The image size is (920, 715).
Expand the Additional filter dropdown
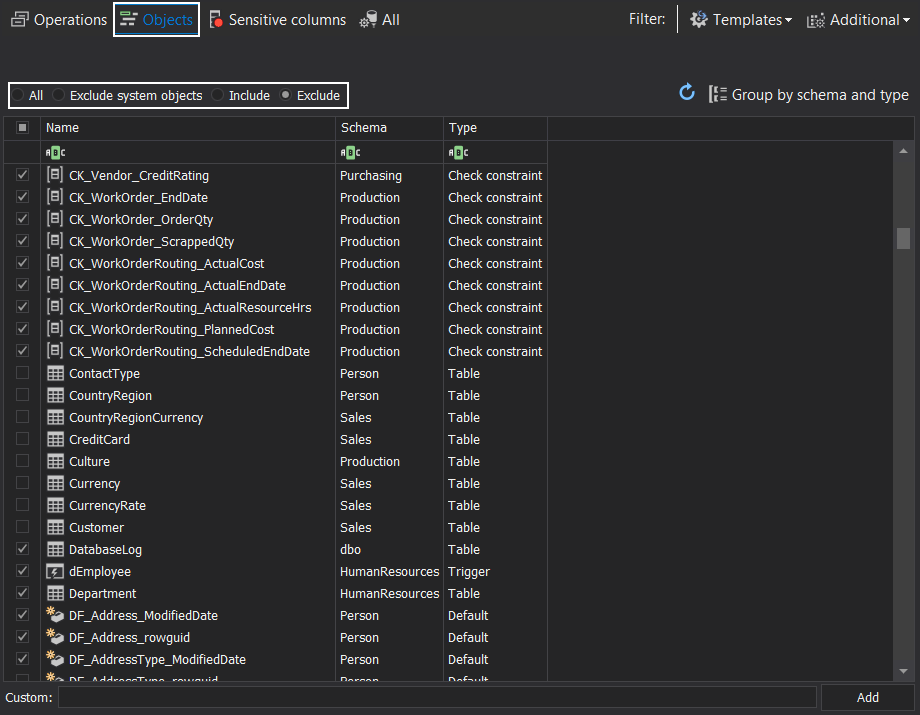click(x=858, y=20)
